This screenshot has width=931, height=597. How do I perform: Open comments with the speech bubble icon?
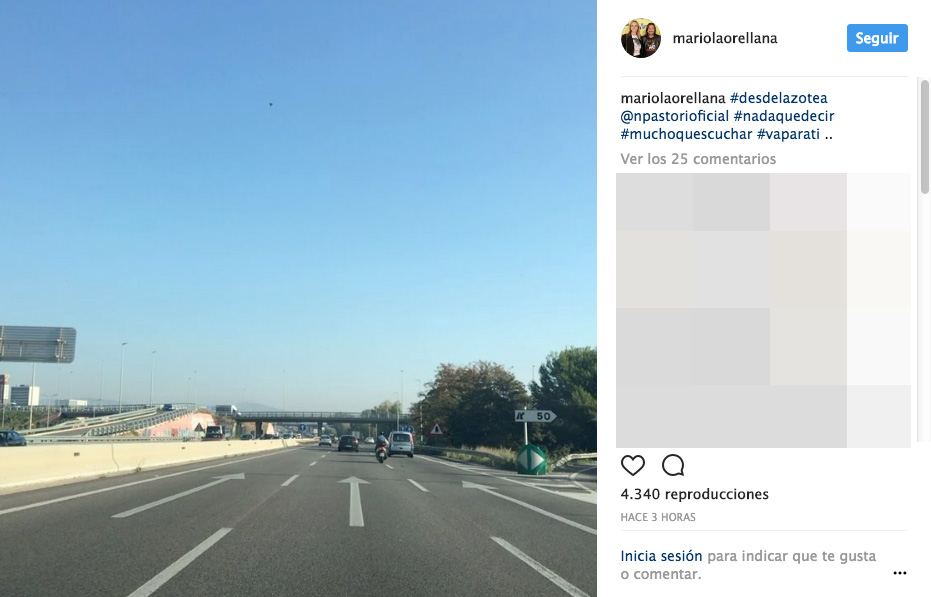point(673,465)
